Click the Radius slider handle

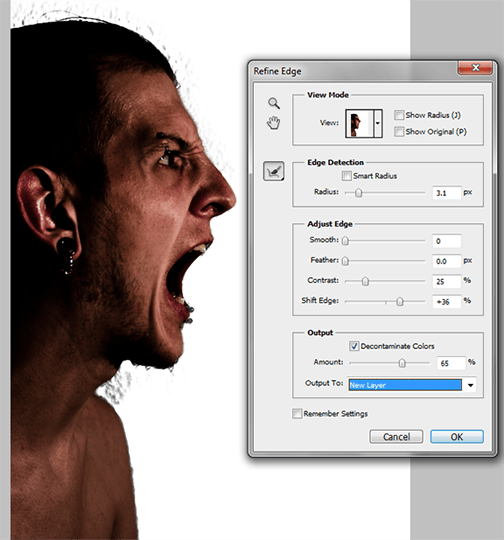(x=359, y=193)
